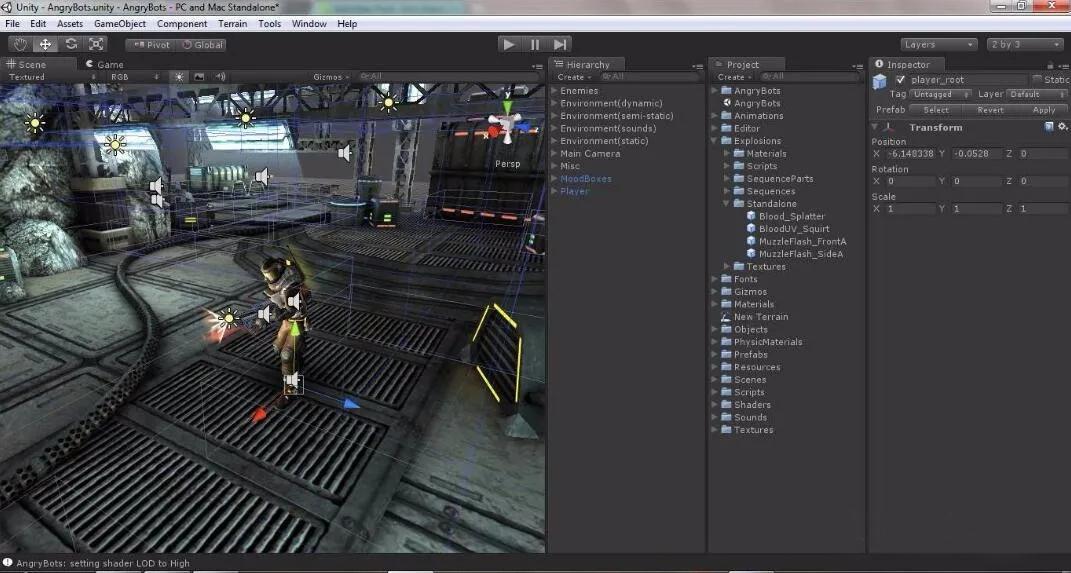Click the prefab Apply button
1071x573 pixels.
[1043, 110]
